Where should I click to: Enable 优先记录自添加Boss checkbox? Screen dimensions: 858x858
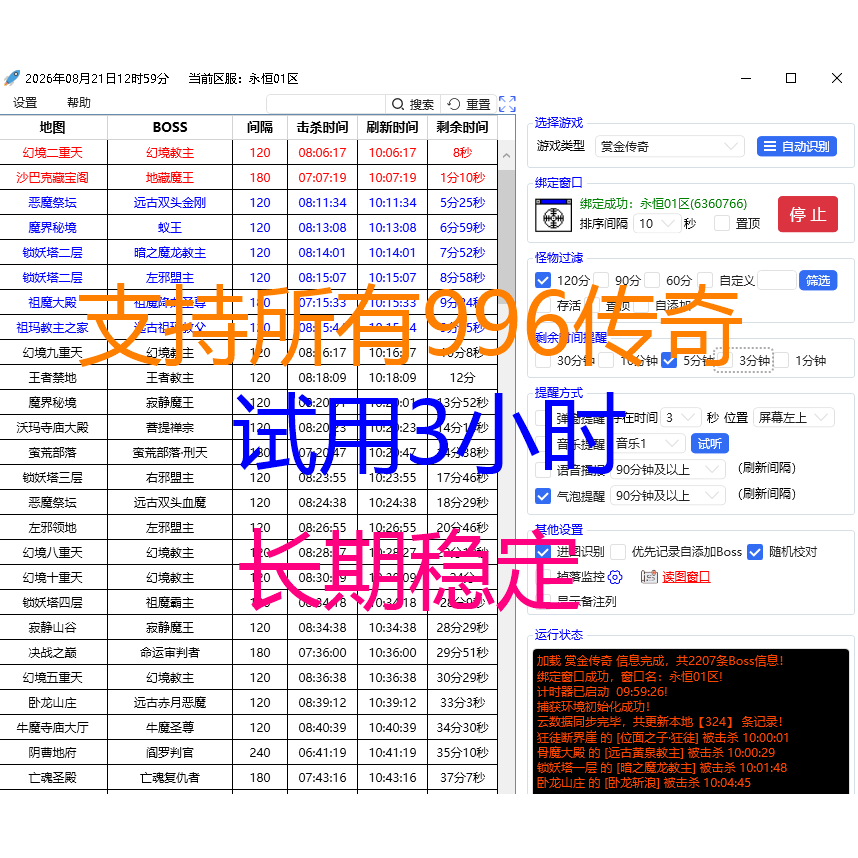(x=618, y=552)
